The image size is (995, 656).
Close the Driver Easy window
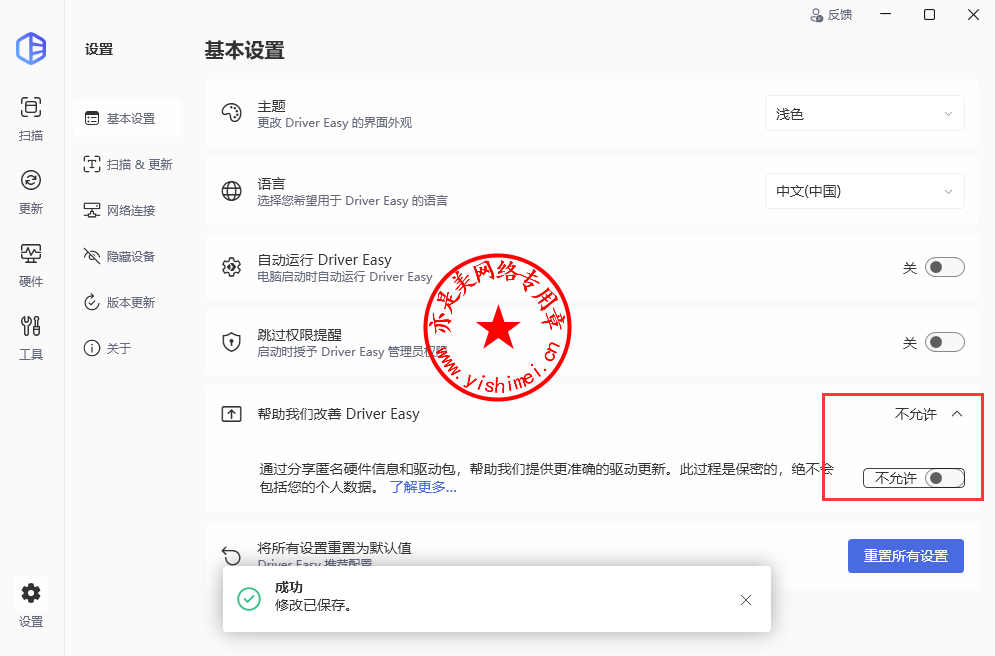tap(973, 15)
